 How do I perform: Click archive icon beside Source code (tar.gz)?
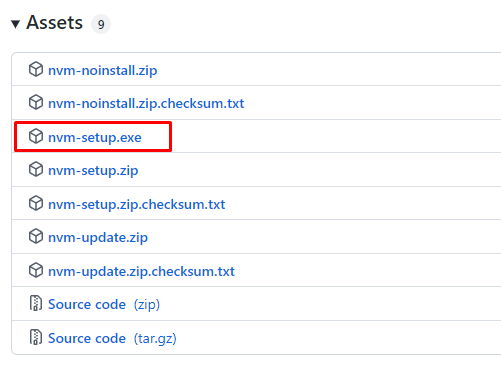pyautogui.click(x=36, y=337)
